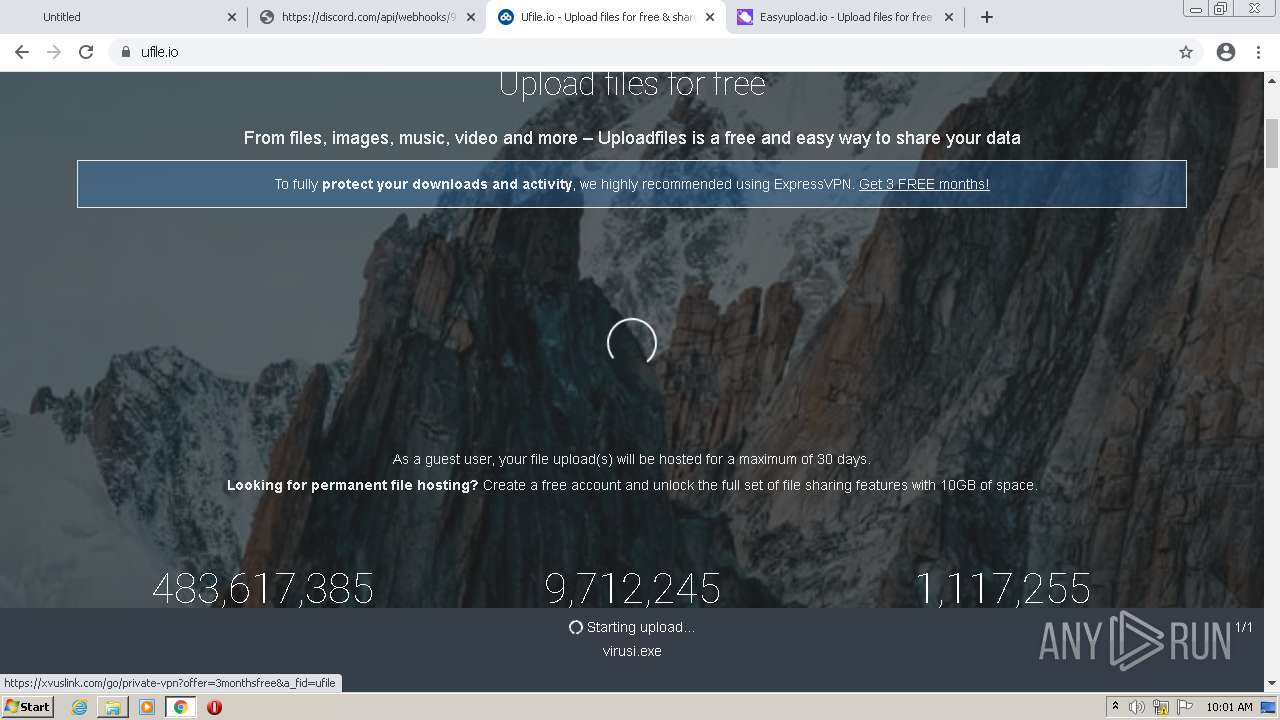Click the 'Upload files for free' heading
1280x720 pixels.
(632, 84)
